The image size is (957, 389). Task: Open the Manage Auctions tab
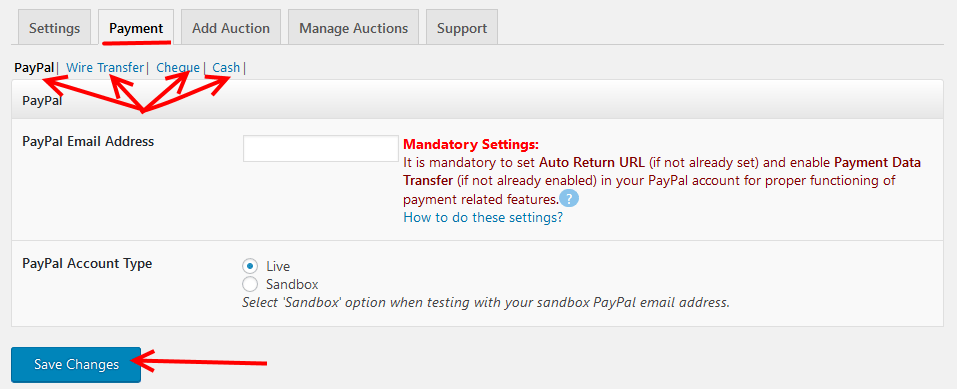353,28
